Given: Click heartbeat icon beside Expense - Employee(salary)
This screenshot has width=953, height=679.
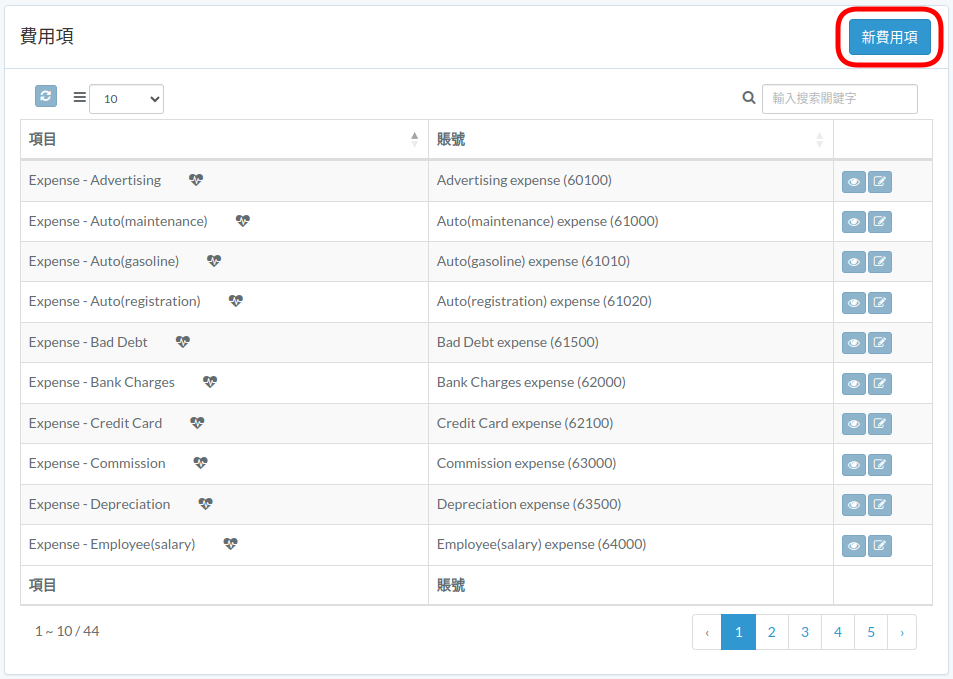Looking at the screenshot, I should 230,544.
